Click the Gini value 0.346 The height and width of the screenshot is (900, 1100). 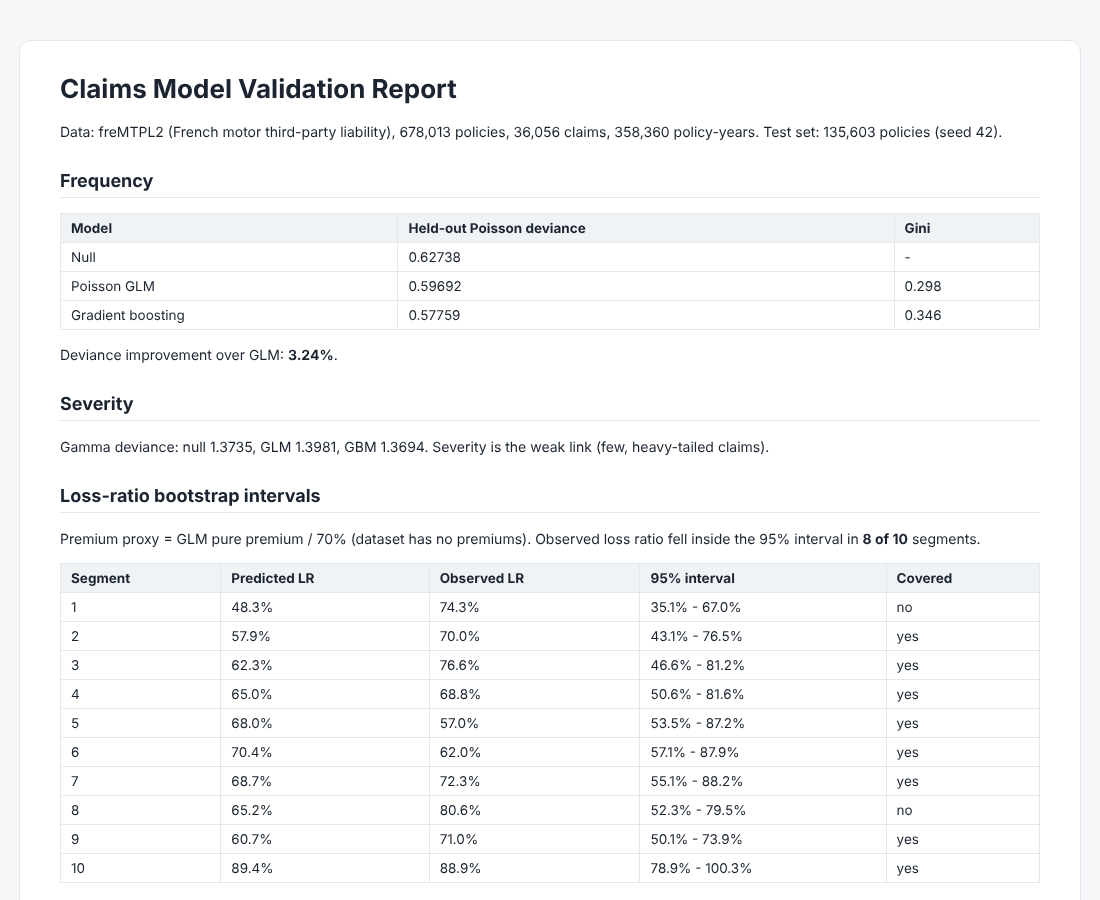coord(923,315)
